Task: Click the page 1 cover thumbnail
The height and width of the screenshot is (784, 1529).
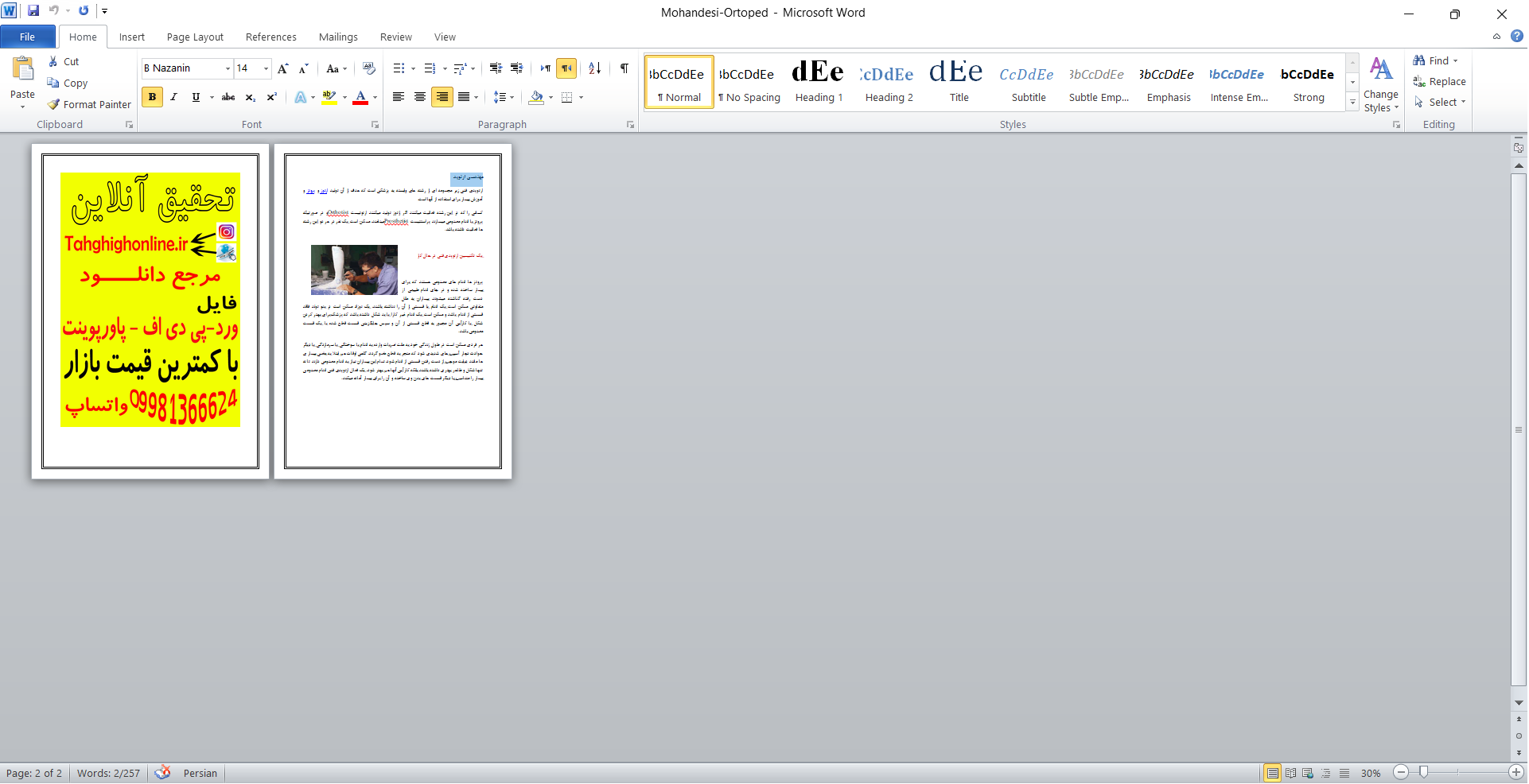Action: [x=150, y=312]
